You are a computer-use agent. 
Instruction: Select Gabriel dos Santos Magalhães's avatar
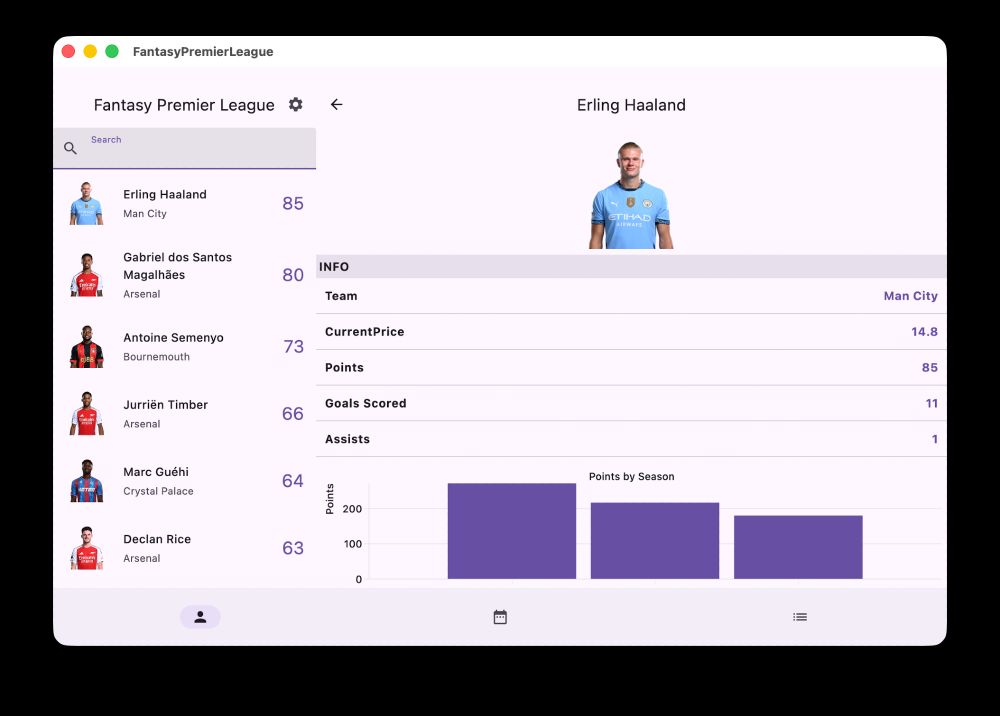(x=86, y=275)
